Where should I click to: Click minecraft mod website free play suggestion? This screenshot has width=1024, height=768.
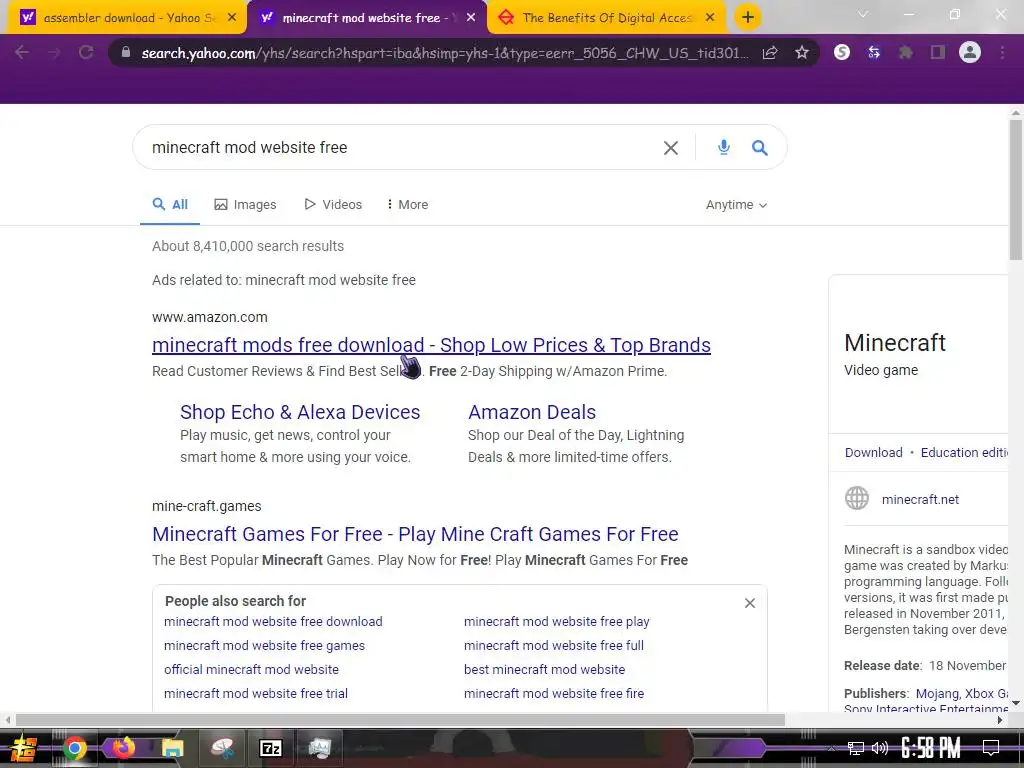click(556, 622)
